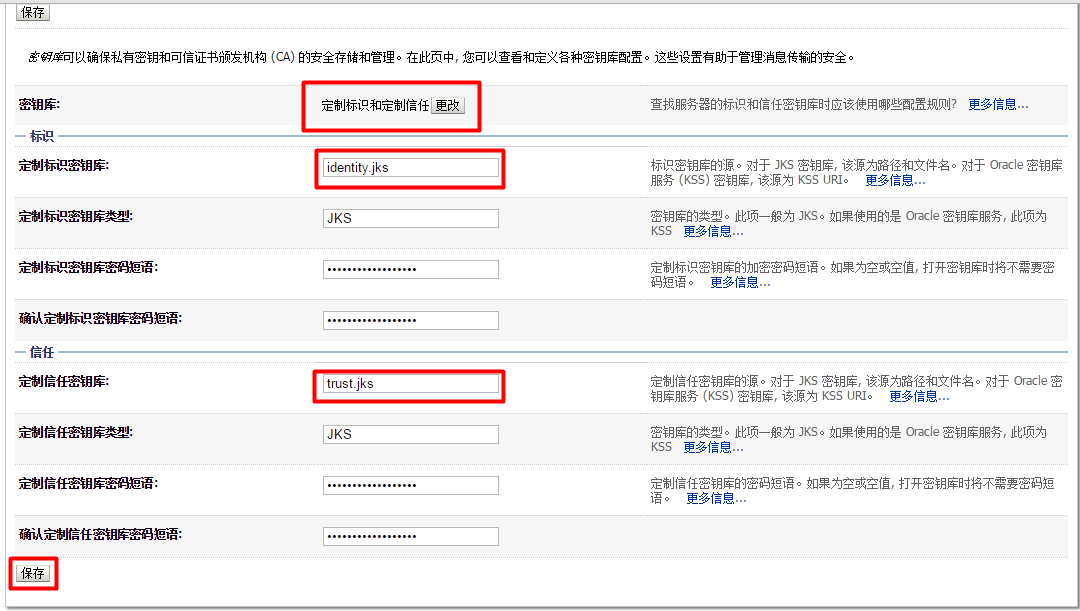Click the 定制标识密钥库: label
1080x611 pixels.
point(64,165)
